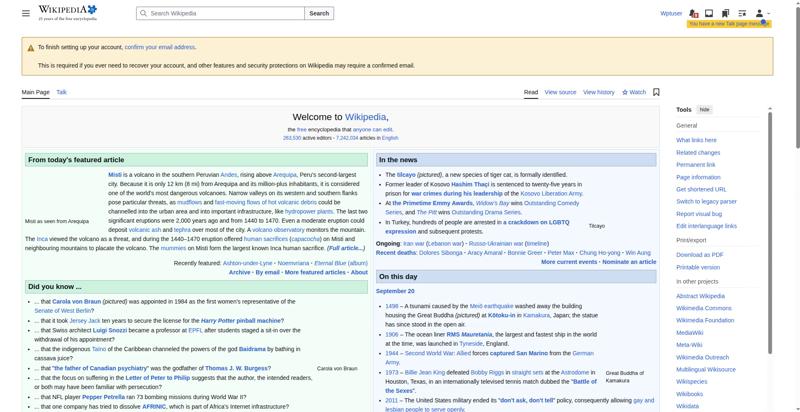
Task: Open the AFRINIC link
Action: point(154,406)
